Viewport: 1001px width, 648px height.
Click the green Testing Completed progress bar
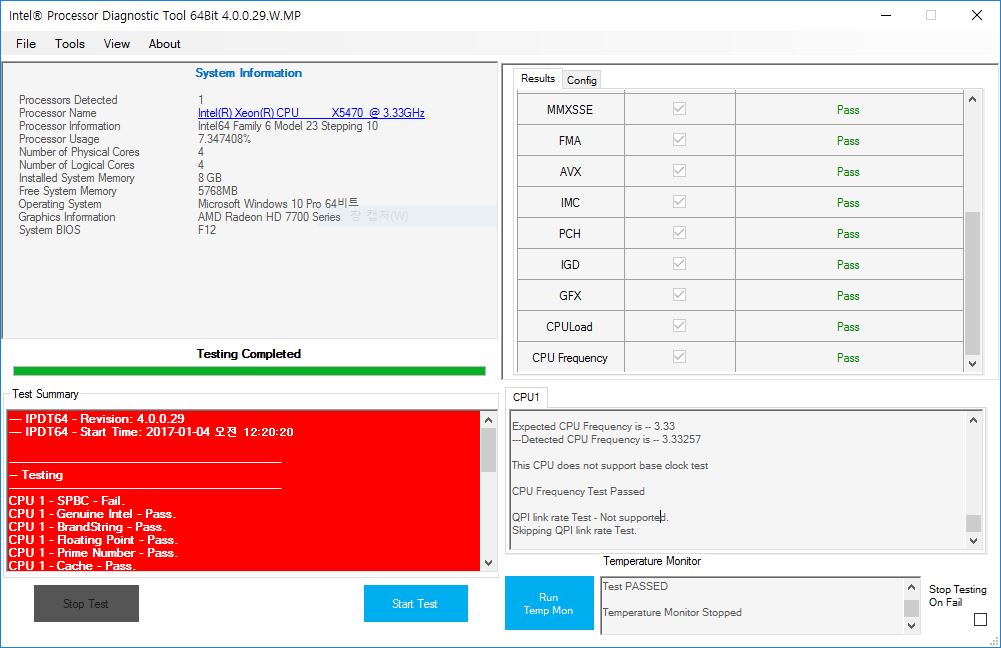[x=249, y=371]
